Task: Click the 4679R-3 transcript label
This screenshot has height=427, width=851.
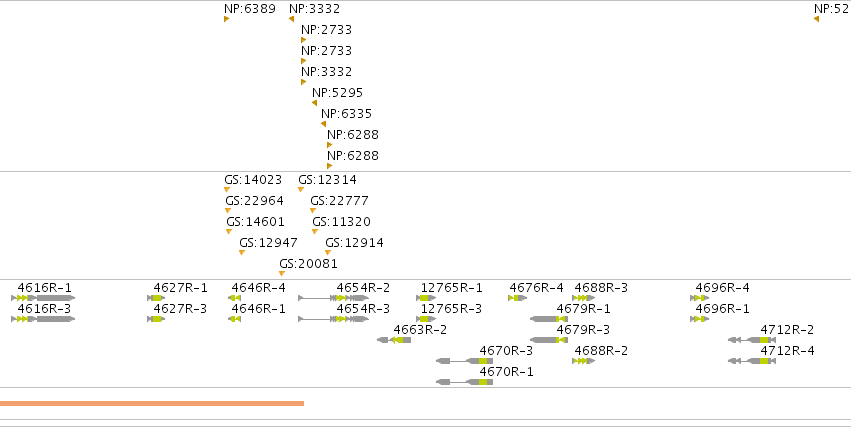Action: point(583,330)
